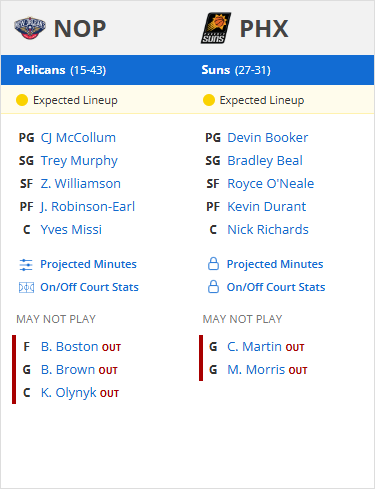Open the Suns On/Off Court Stats link

pos(276,287)
